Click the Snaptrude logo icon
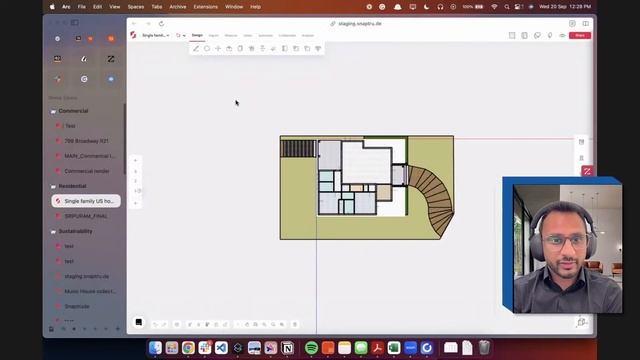Viewport: 640px width, 360px height. [133, 35]
